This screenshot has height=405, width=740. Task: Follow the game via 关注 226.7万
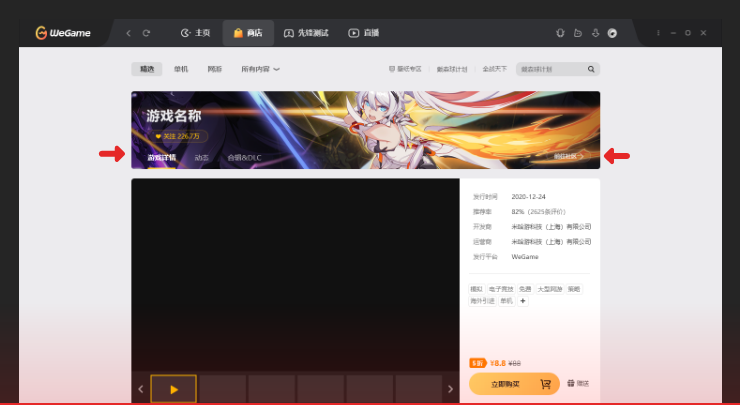tap(177, 136)
